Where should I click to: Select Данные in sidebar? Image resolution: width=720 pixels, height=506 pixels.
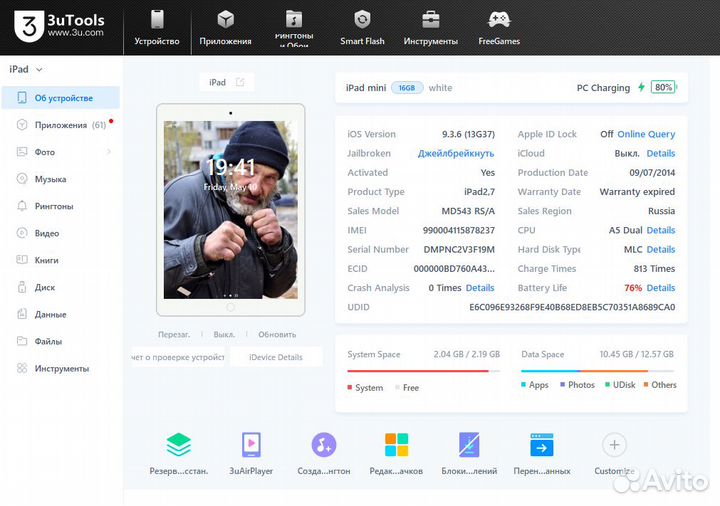61,315
